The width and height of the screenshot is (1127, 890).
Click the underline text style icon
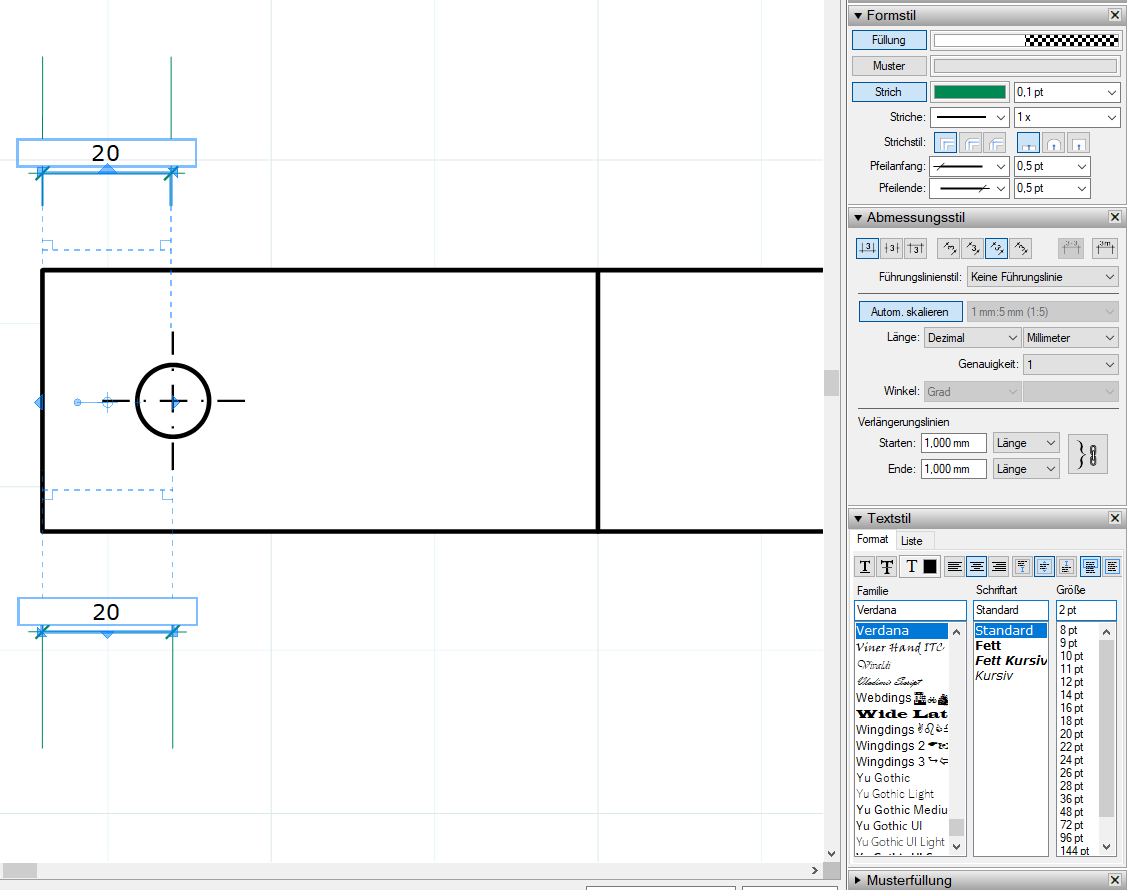tap(865, 567)
